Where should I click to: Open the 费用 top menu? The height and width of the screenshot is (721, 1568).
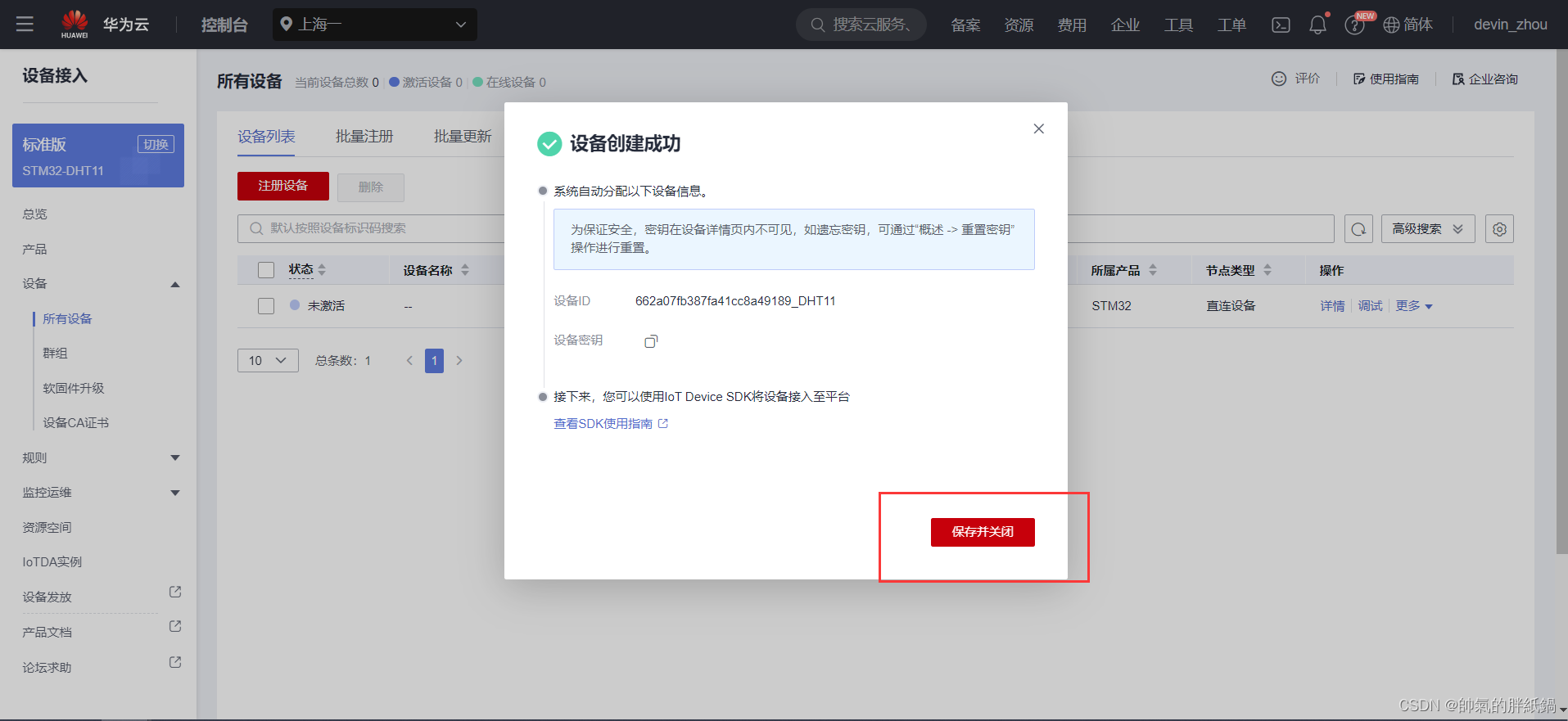pos(1072,25)
